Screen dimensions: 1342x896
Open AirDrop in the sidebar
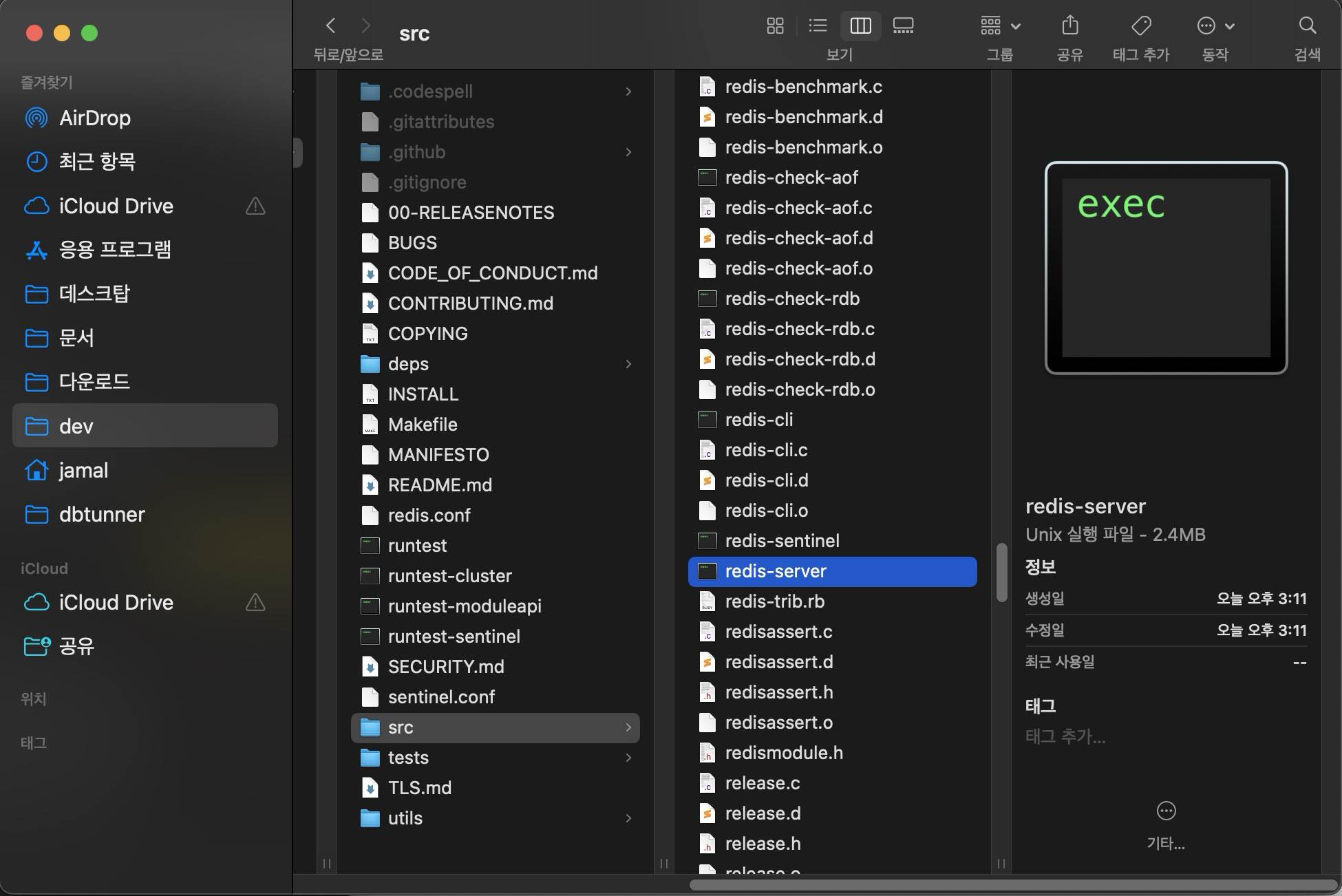[94, 118]
